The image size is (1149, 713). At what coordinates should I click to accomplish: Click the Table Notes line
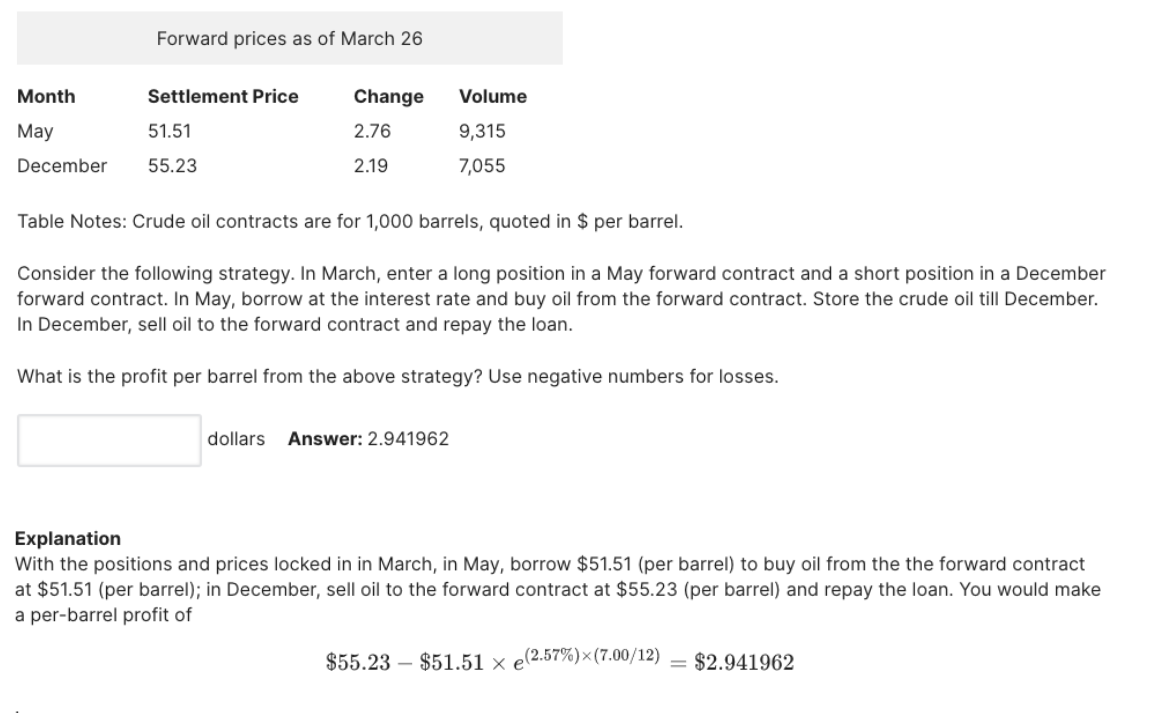(350, 221)
